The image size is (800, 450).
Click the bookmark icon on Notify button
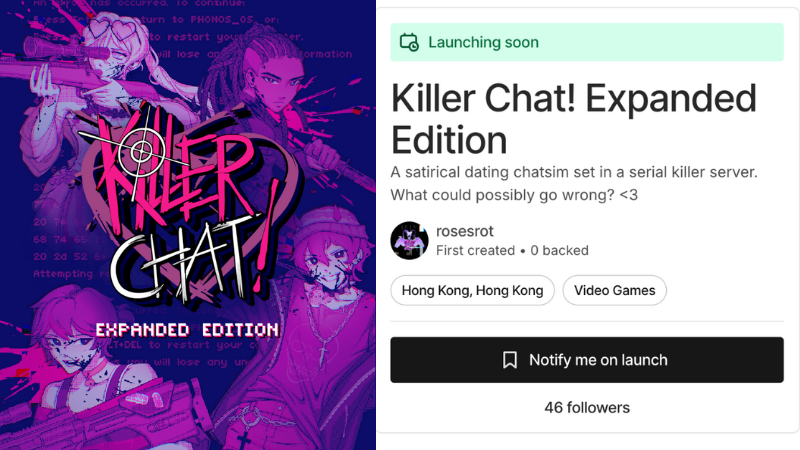coord(509,360)
